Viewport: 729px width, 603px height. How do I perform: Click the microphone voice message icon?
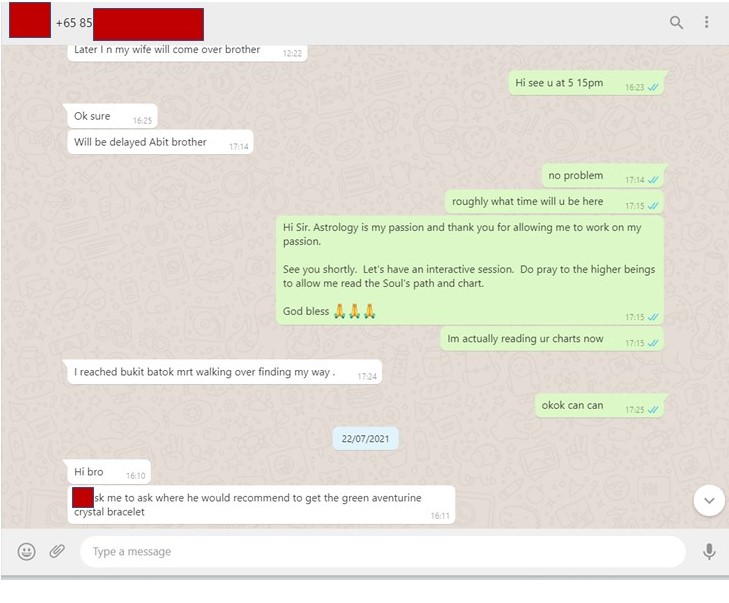click(x=709, y=551)
